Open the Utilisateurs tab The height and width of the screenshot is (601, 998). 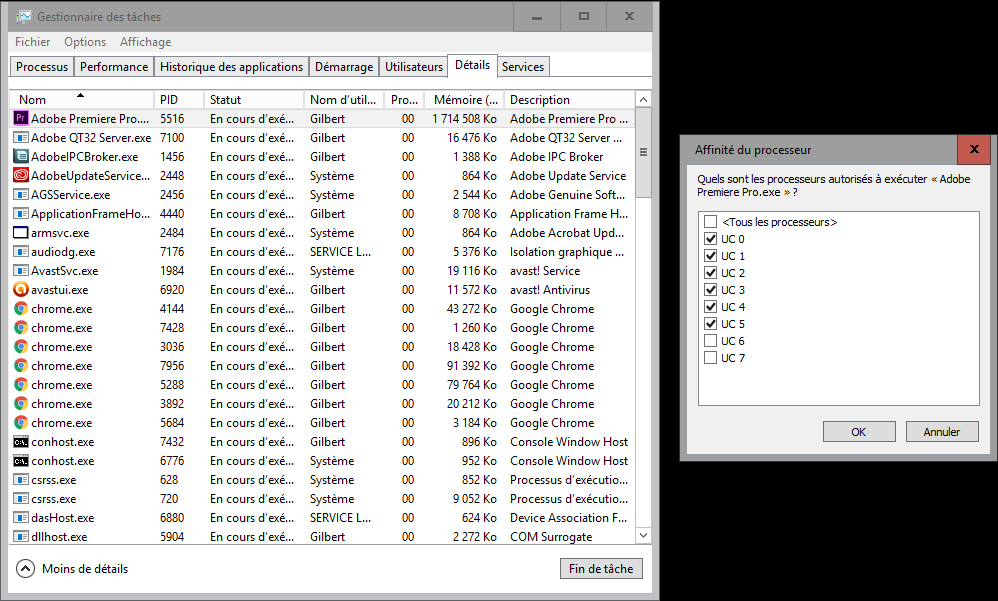(414, 67)
